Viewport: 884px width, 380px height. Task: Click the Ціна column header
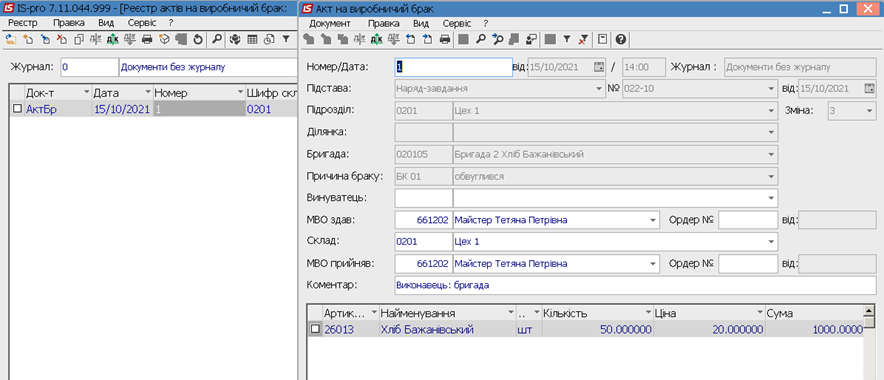coord(709,313)
